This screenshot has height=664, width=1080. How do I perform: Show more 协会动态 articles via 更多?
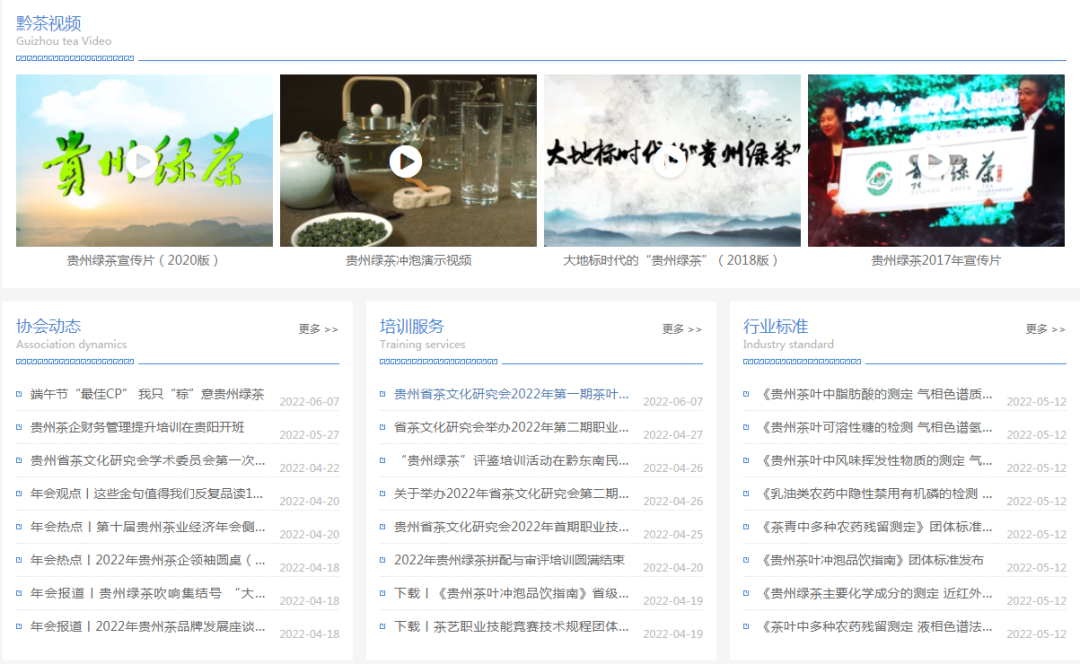pyautogui.click(x=318, y=329)
